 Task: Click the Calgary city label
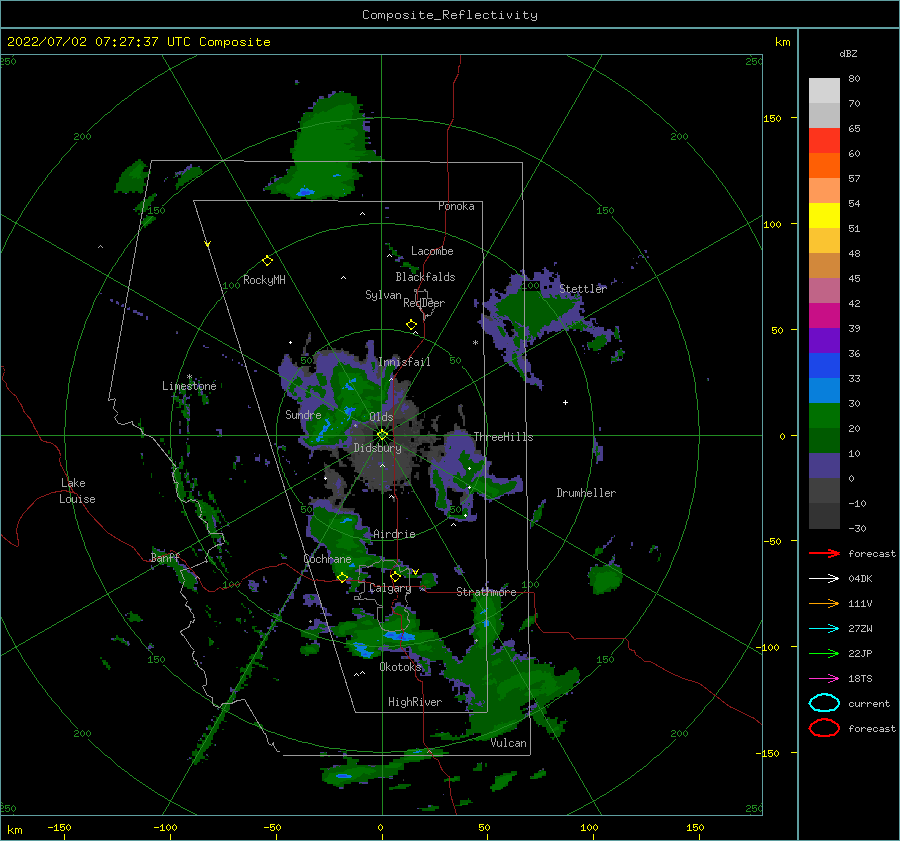pos(390,588)
